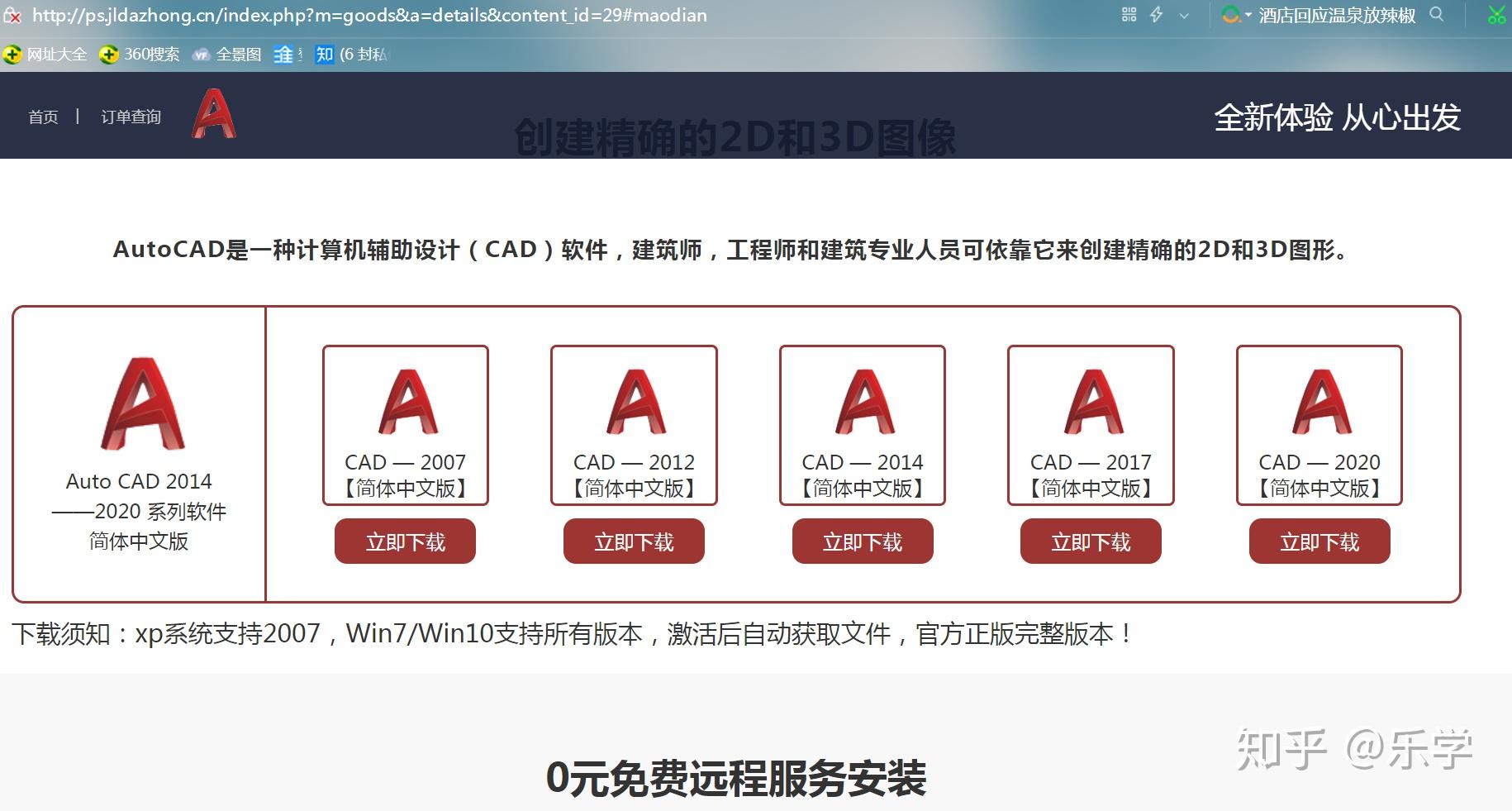
Task: Open the blue 淘 bookmark icon
Action: click(284, 54)
